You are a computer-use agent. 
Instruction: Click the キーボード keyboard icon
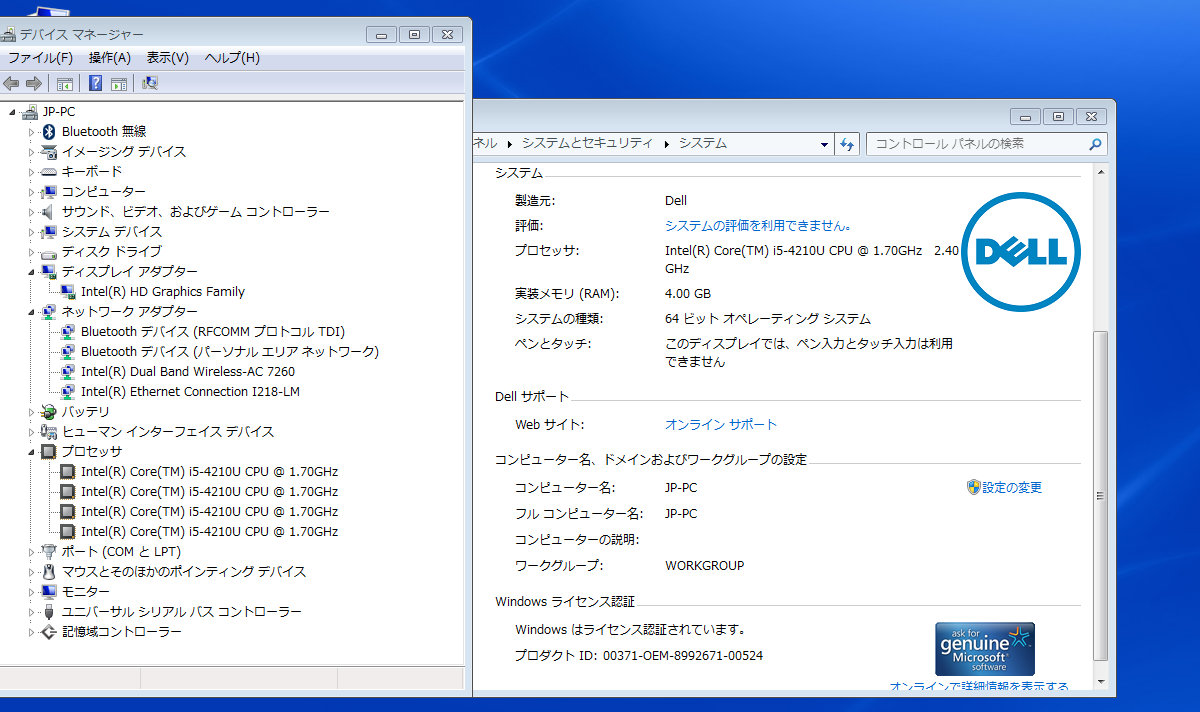(x=49, y=171)
